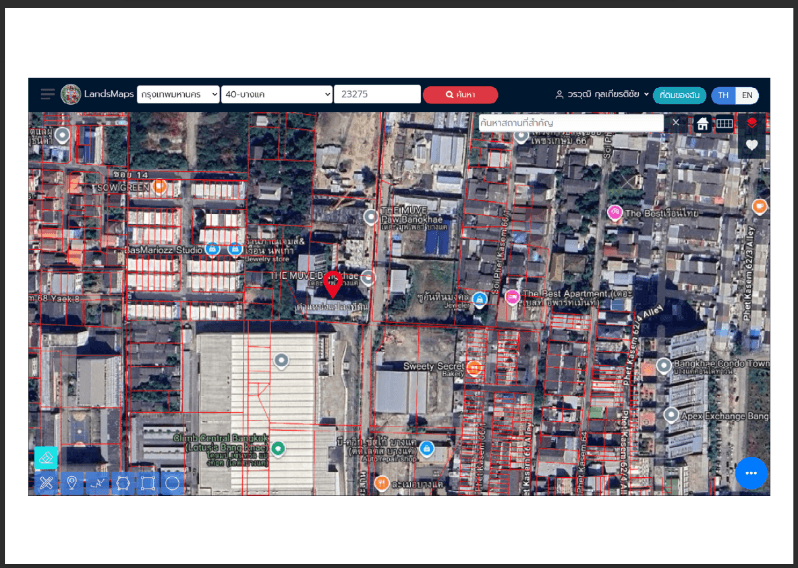Click the Sweety Secret label text

pyautogui.click(x=434, y=366)
